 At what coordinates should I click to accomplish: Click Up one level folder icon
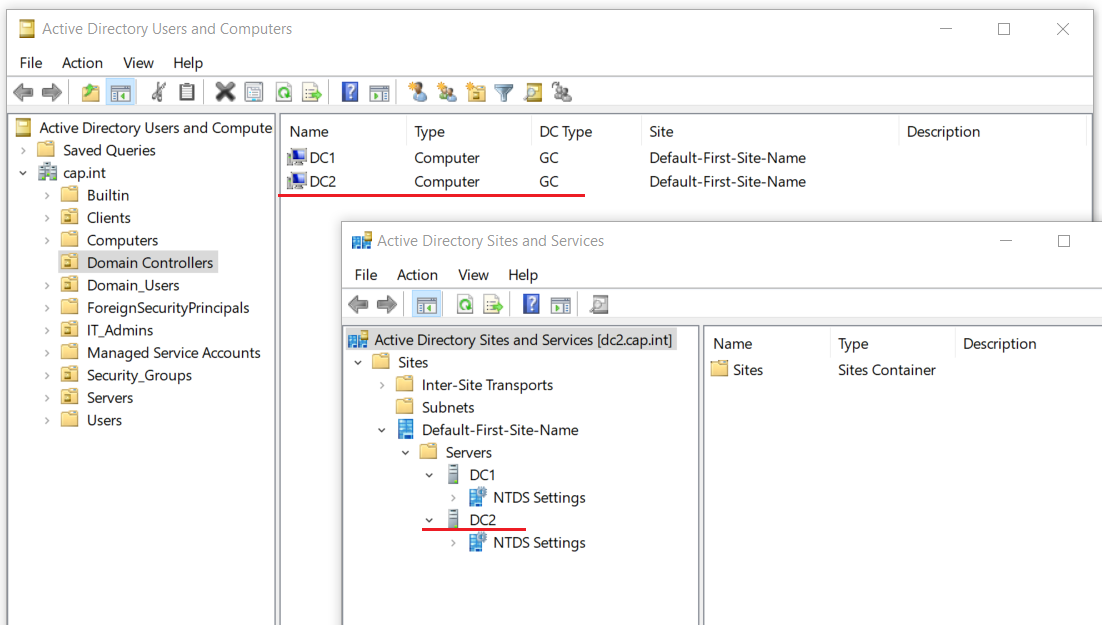pos(90,92)
